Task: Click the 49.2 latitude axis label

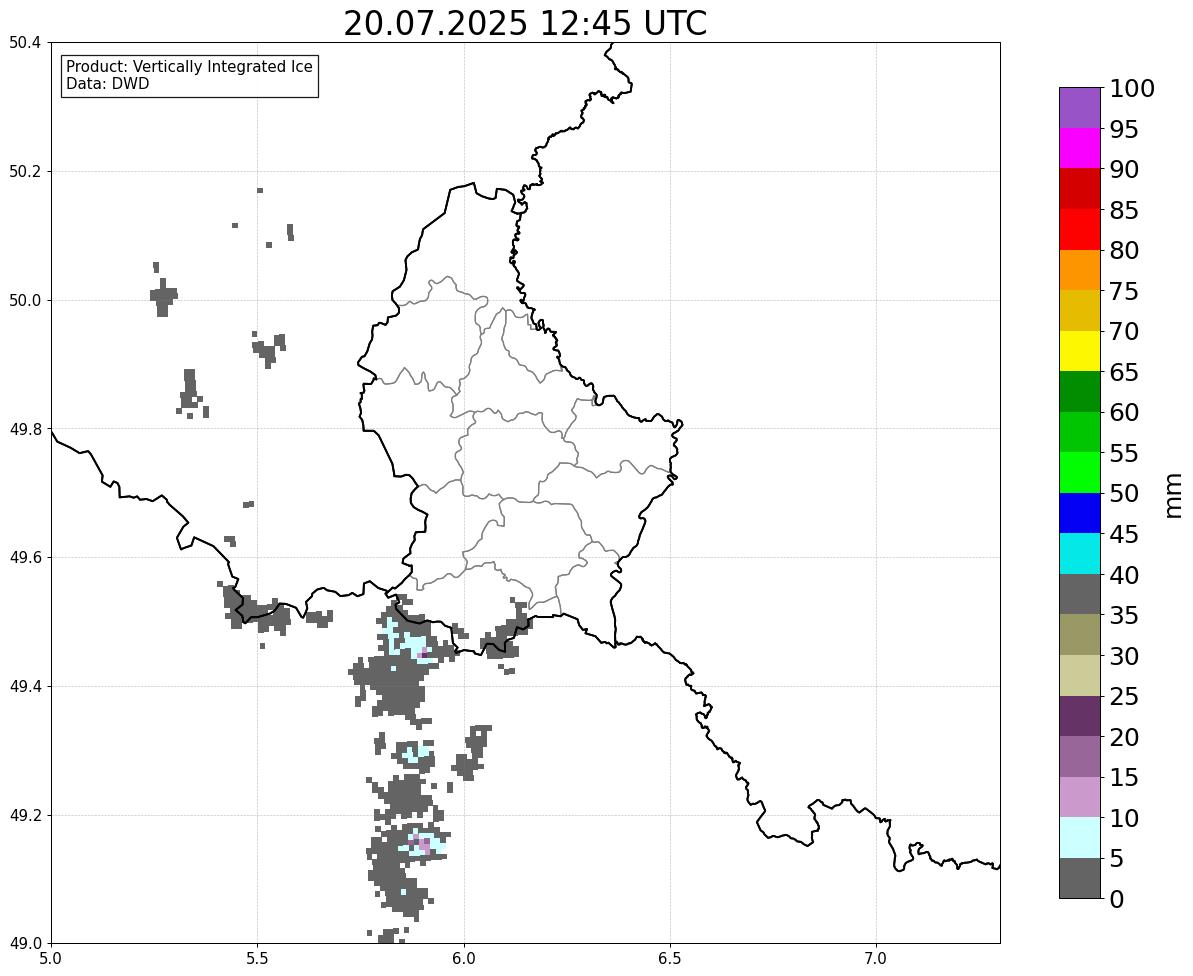Action: 24,815
